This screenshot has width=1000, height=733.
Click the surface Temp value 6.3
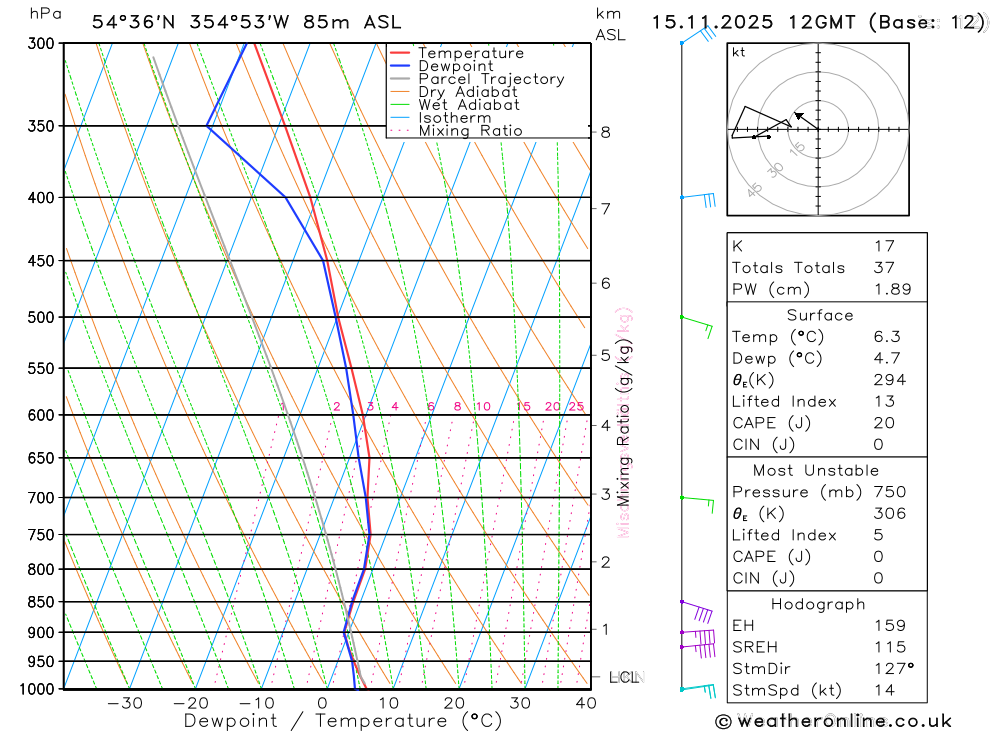[x=887, y=337]
